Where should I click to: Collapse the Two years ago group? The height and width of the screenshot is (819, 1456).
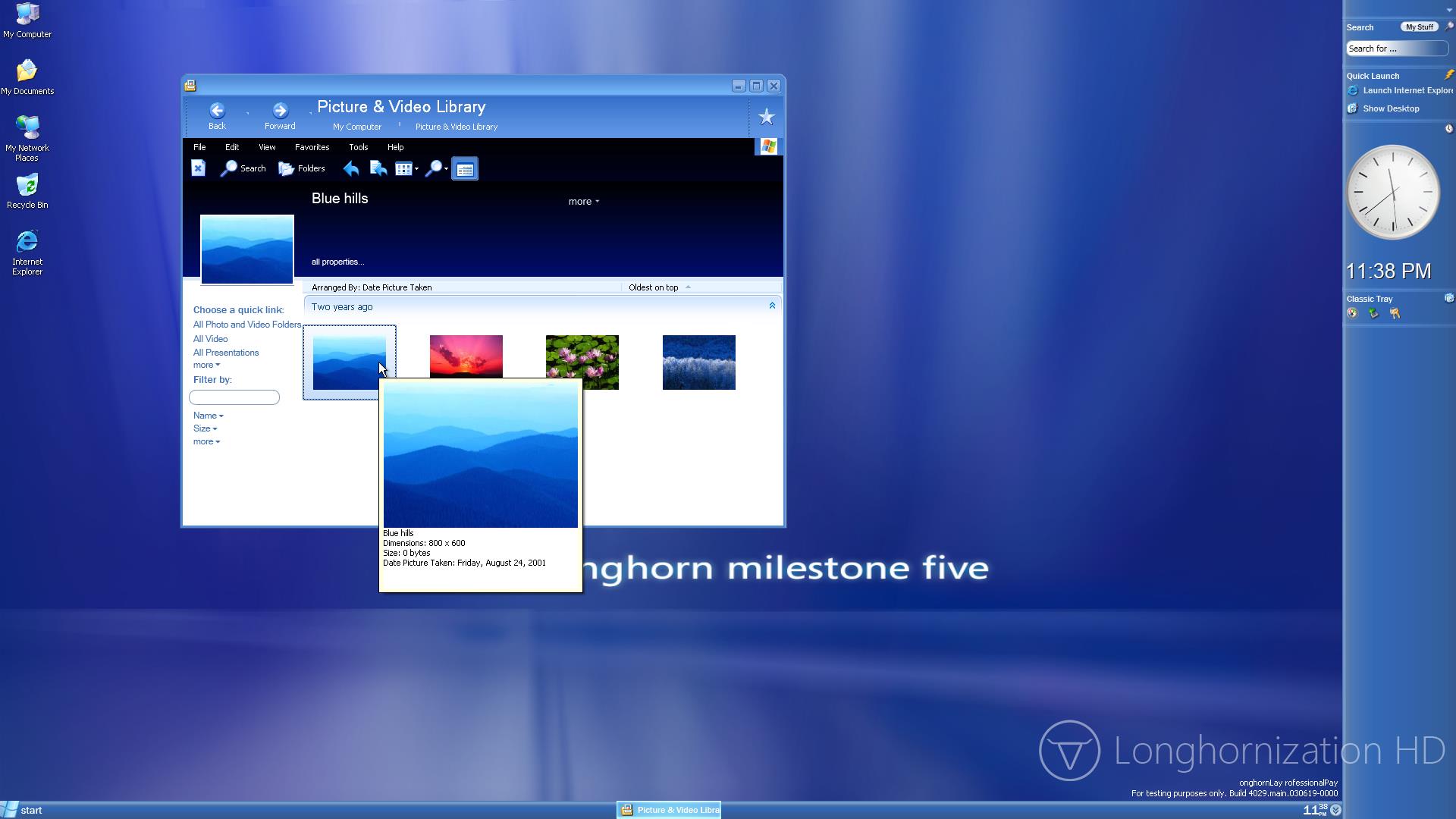tap(772, 306)
